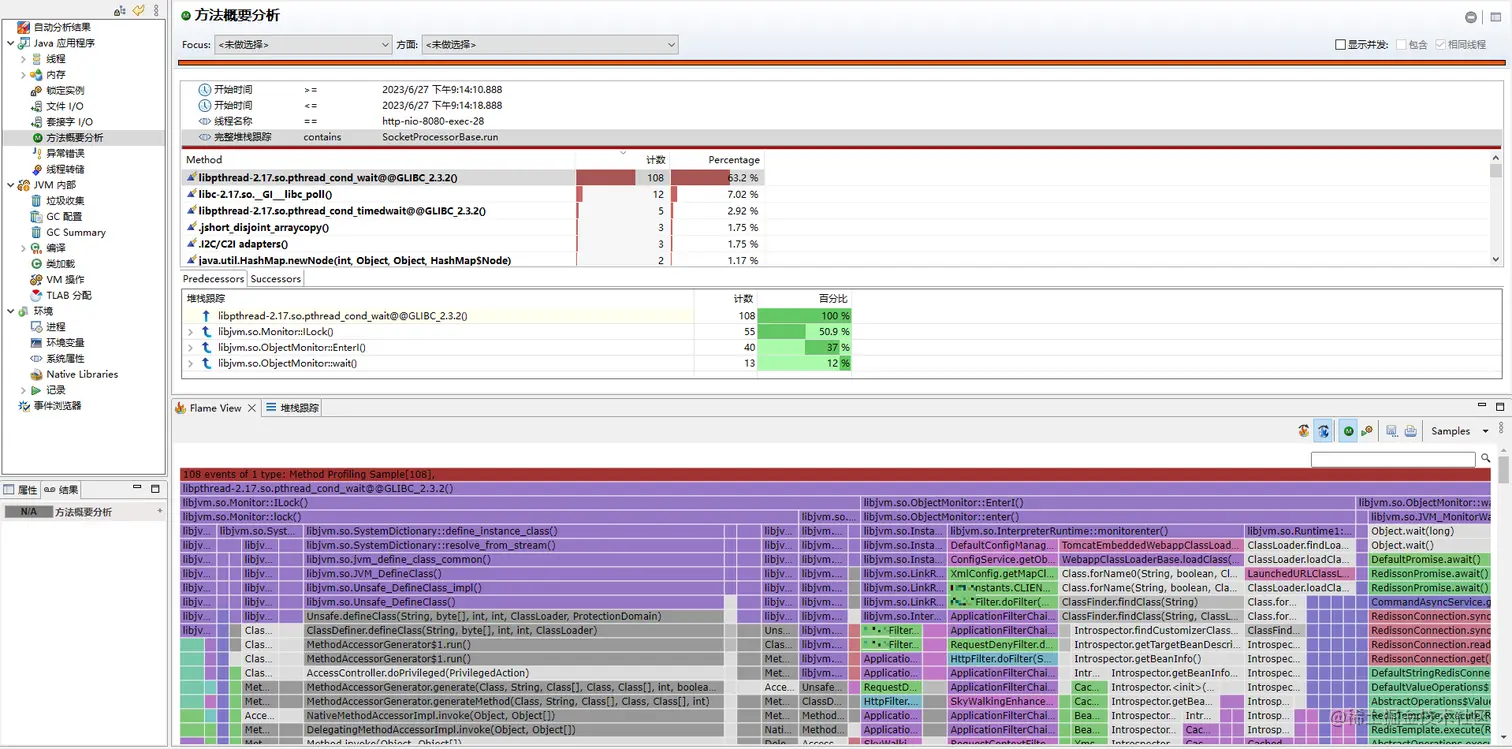Open the VM 操作 page
This screenshot has height=749, width=1512.
65,279
